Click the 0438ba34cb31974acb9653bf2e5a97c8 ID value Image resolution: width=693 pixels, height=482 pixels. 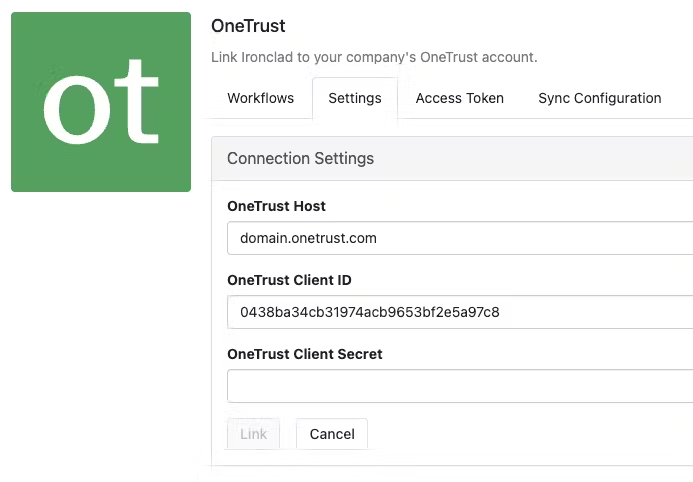coord(369,312)
